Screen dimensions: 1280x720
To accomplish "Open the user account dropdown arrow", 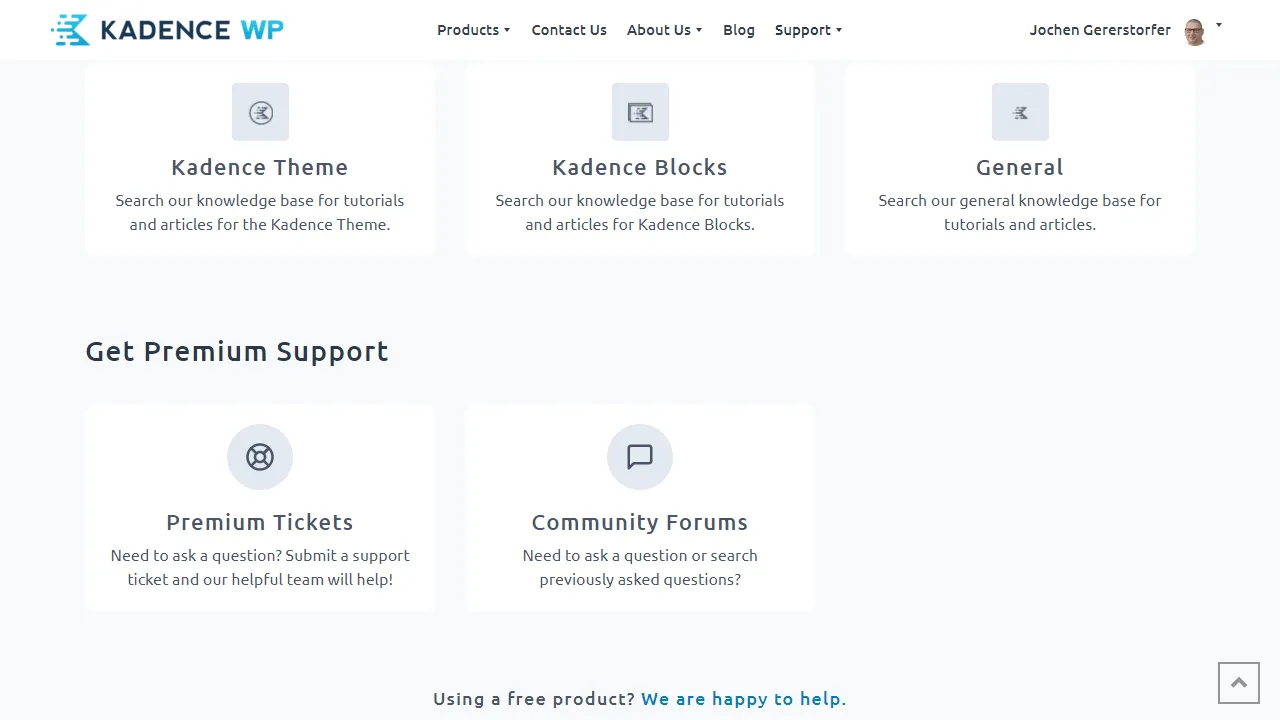I will click(1219, 25).
